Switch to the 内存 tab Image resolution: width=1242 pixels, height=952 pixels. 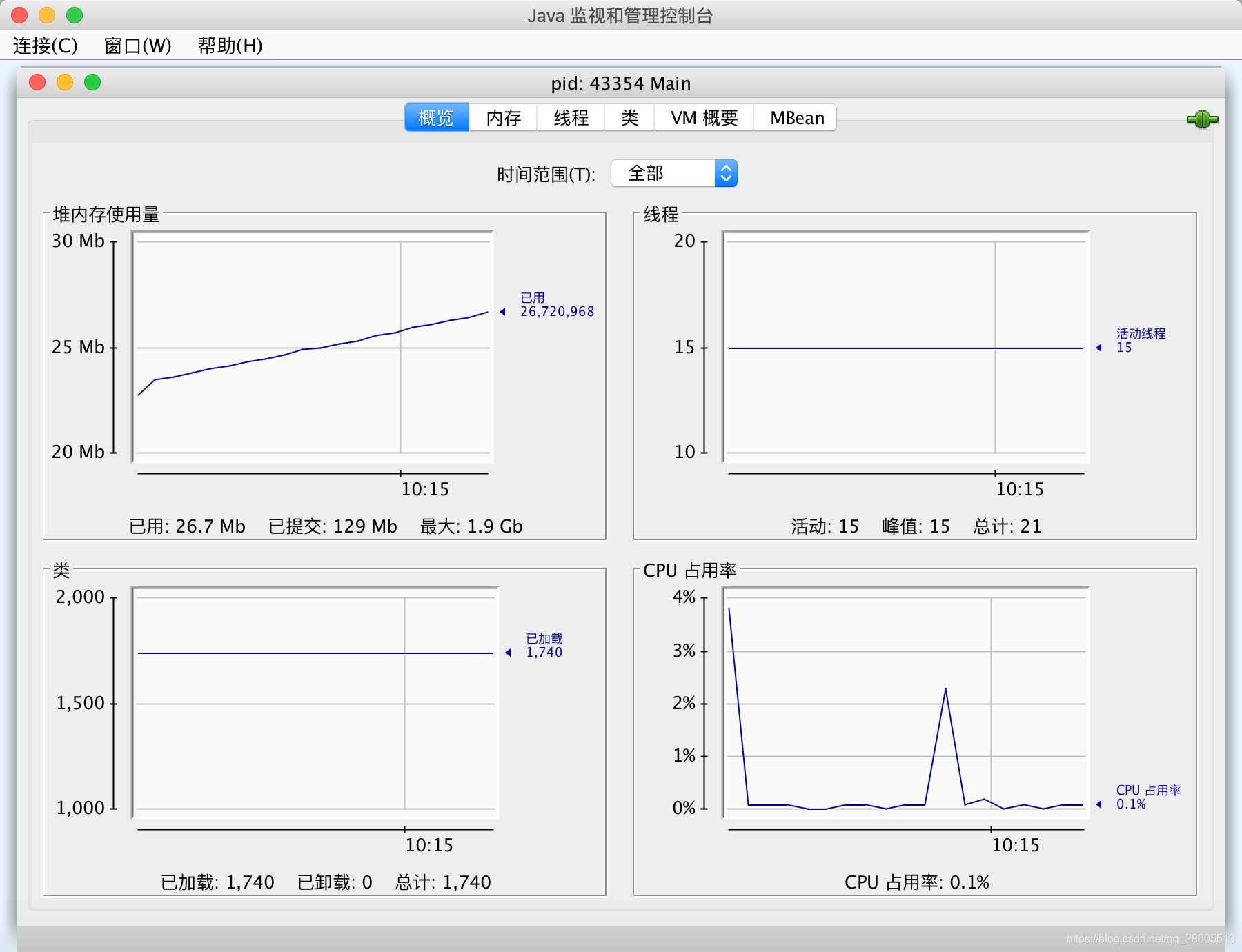(x=503, y=118)
